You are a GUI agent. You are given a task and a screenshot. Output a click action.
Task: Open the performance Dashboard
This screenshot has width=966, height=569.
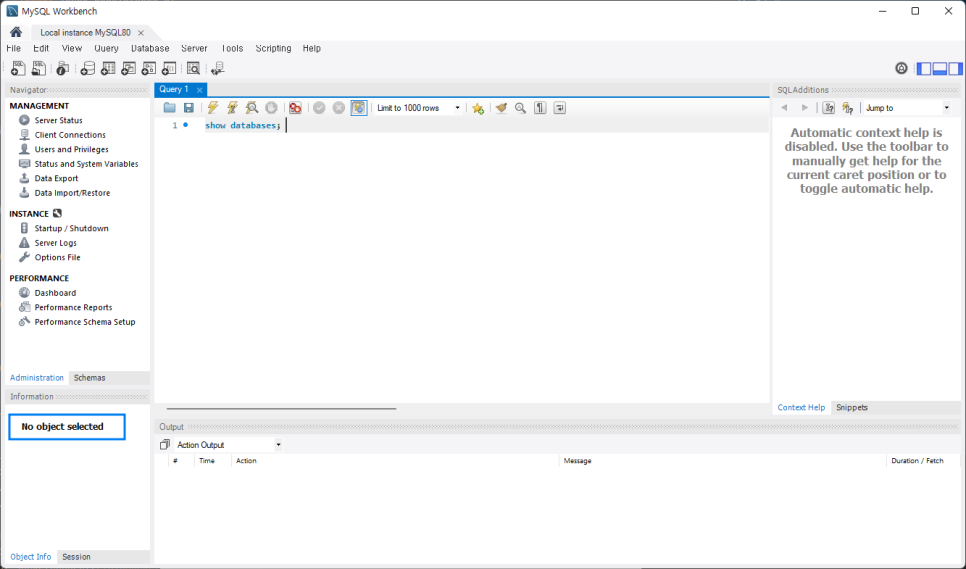click(x=55, y=293)
